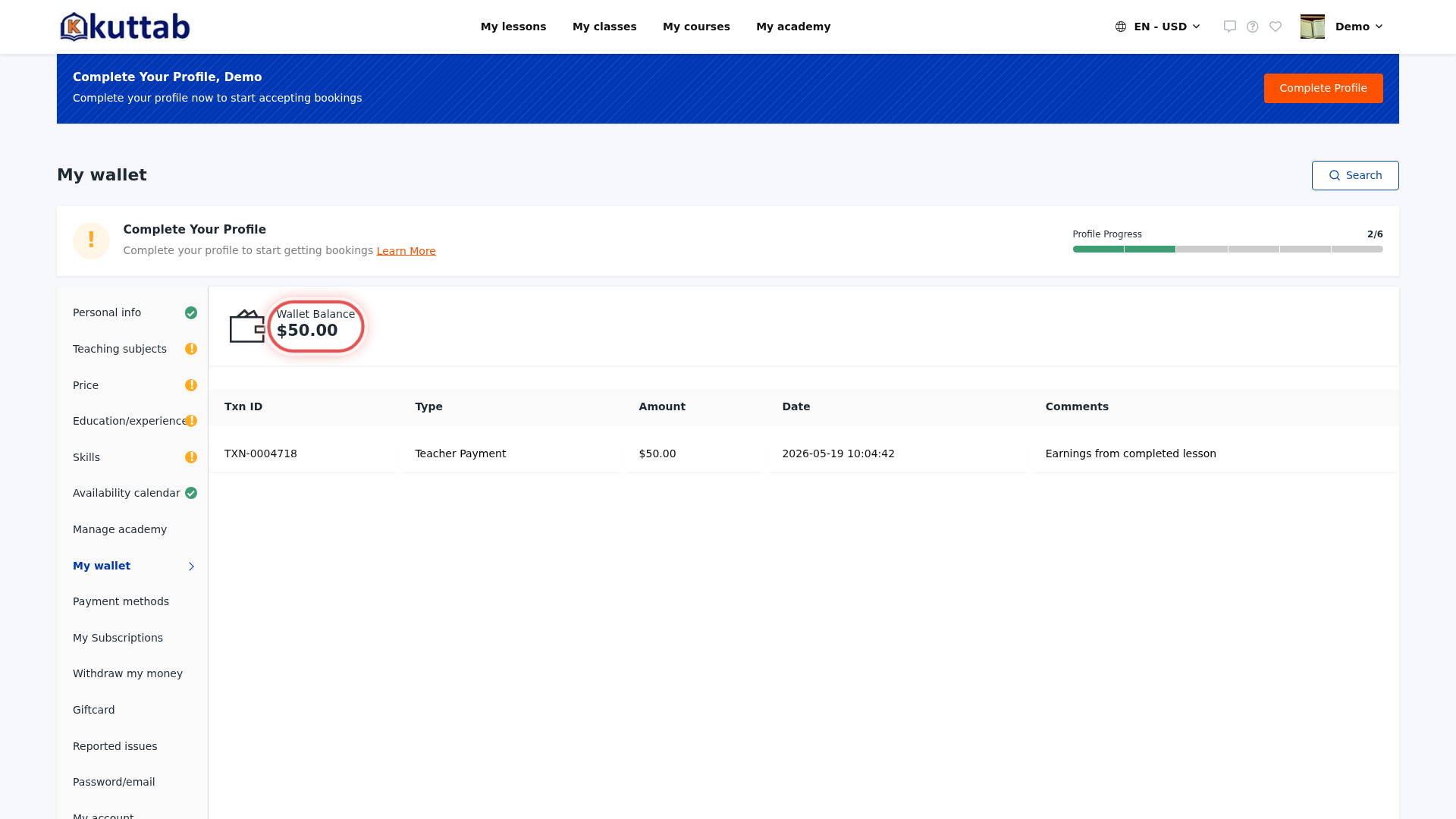The height and width of the screenshot is (819, 1456).
Task: Click the Personal info green check icon
Action: pos(191,313)
